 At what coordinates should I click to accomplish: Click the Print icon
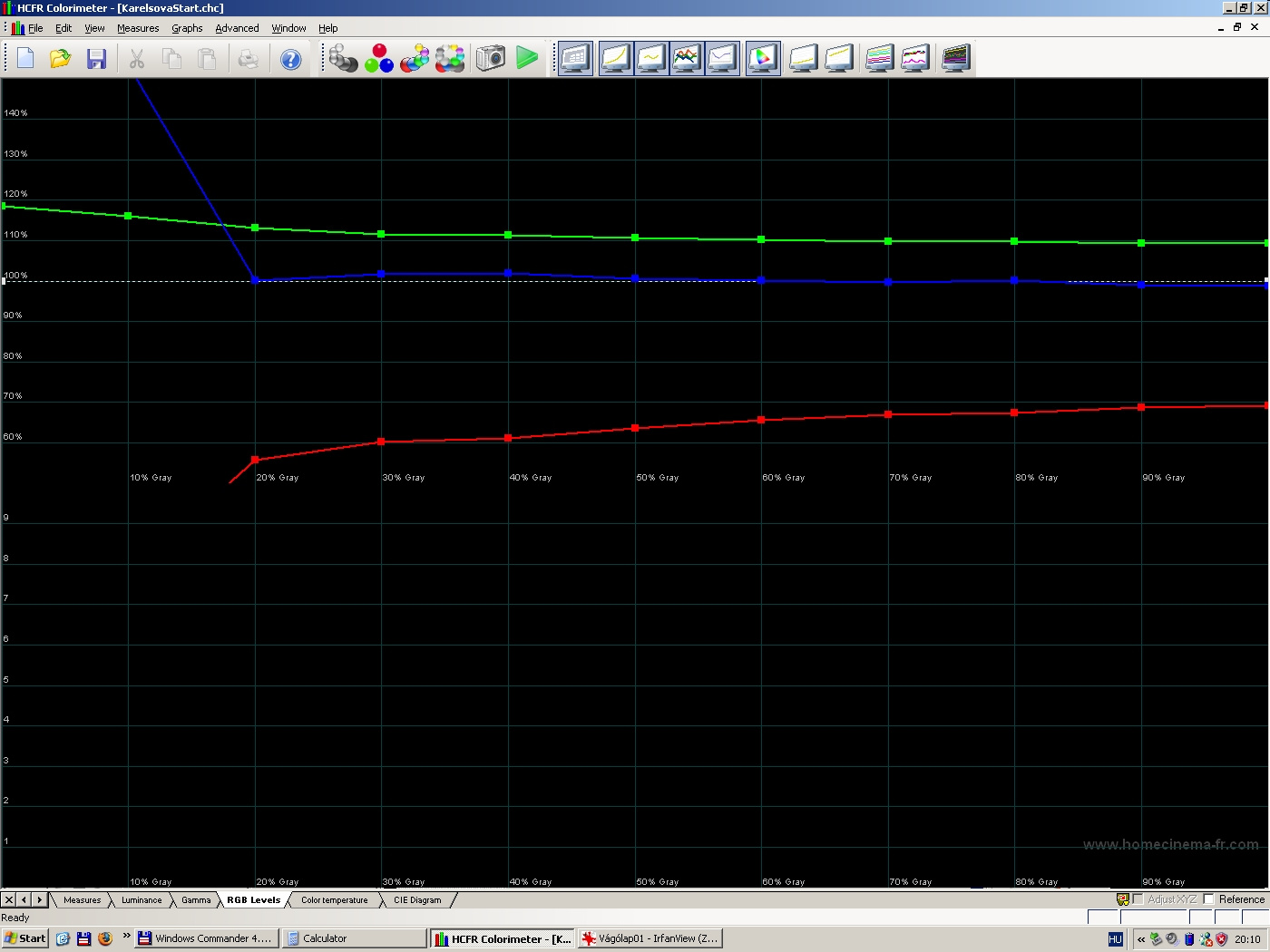[248, 59]
